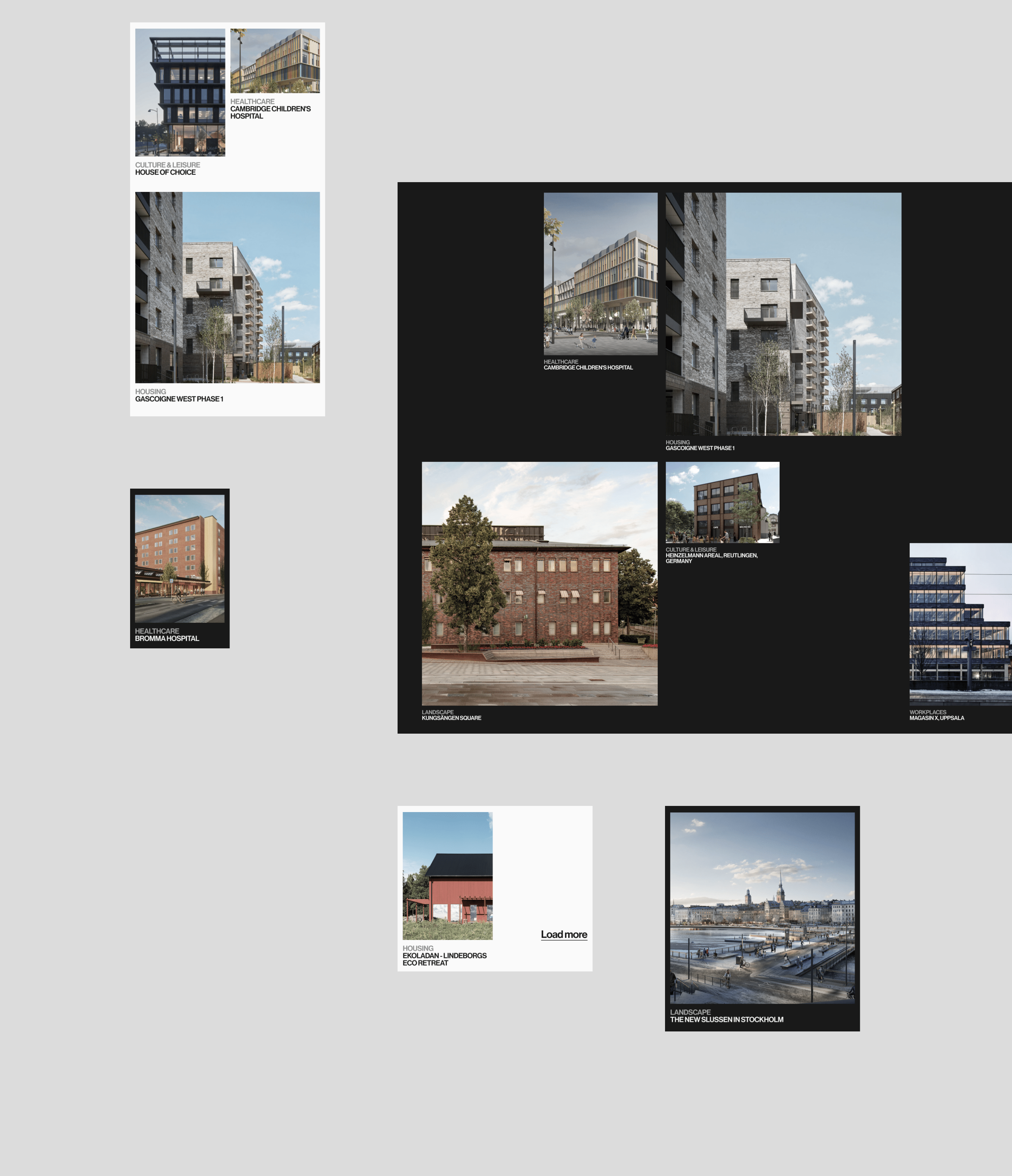Click the BROMMA HOSPITAL title text
The height and width of the screenshot is (1176, 1012).
click(167, 639)
